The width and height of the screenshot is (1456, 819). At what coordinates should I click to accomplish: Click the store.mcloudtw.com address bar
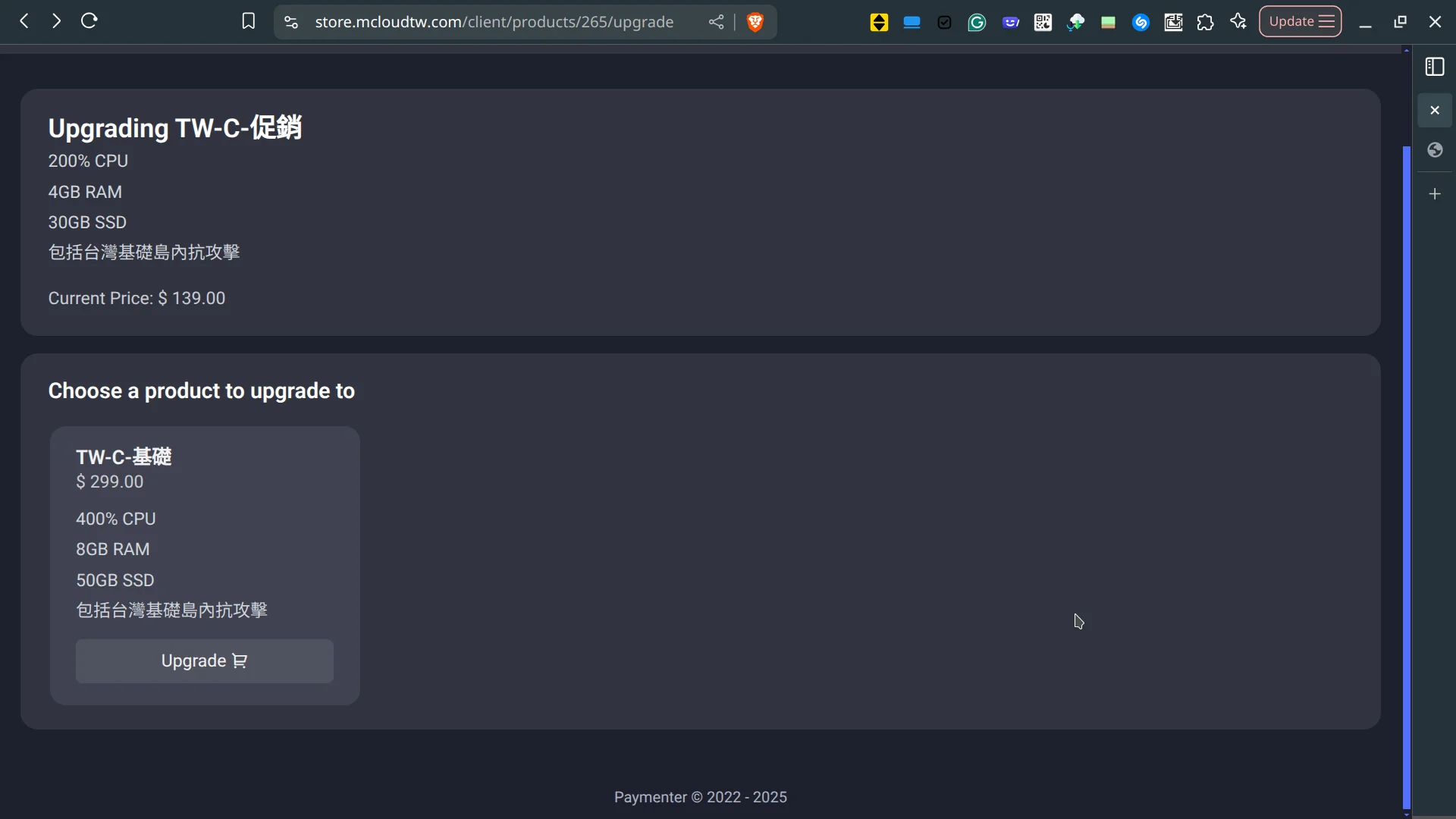[x=494, y=22]
